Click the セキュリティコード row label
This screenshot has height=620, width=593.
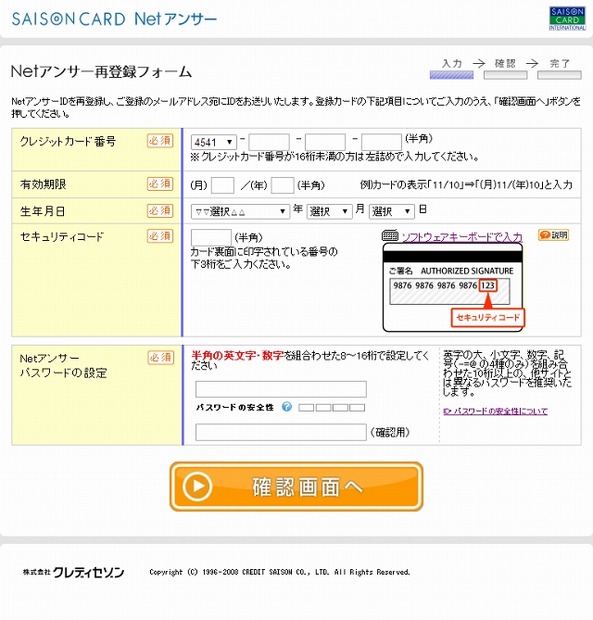coord(62,236)
